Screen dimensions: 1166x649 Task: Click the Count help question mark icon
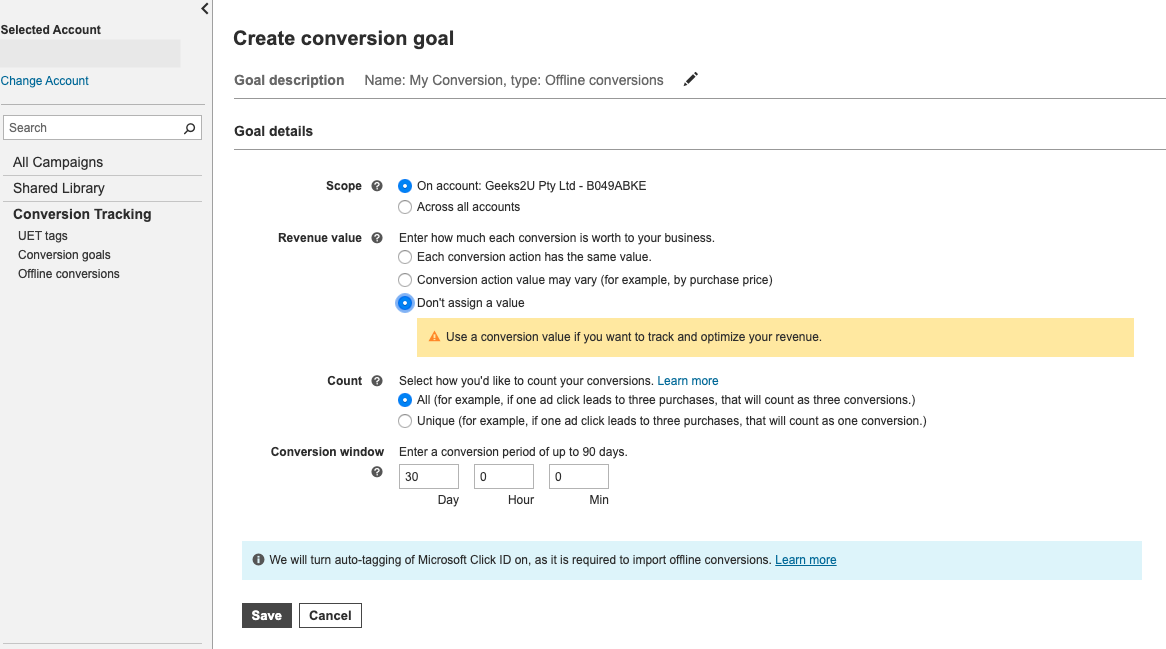tap(377, 381)
